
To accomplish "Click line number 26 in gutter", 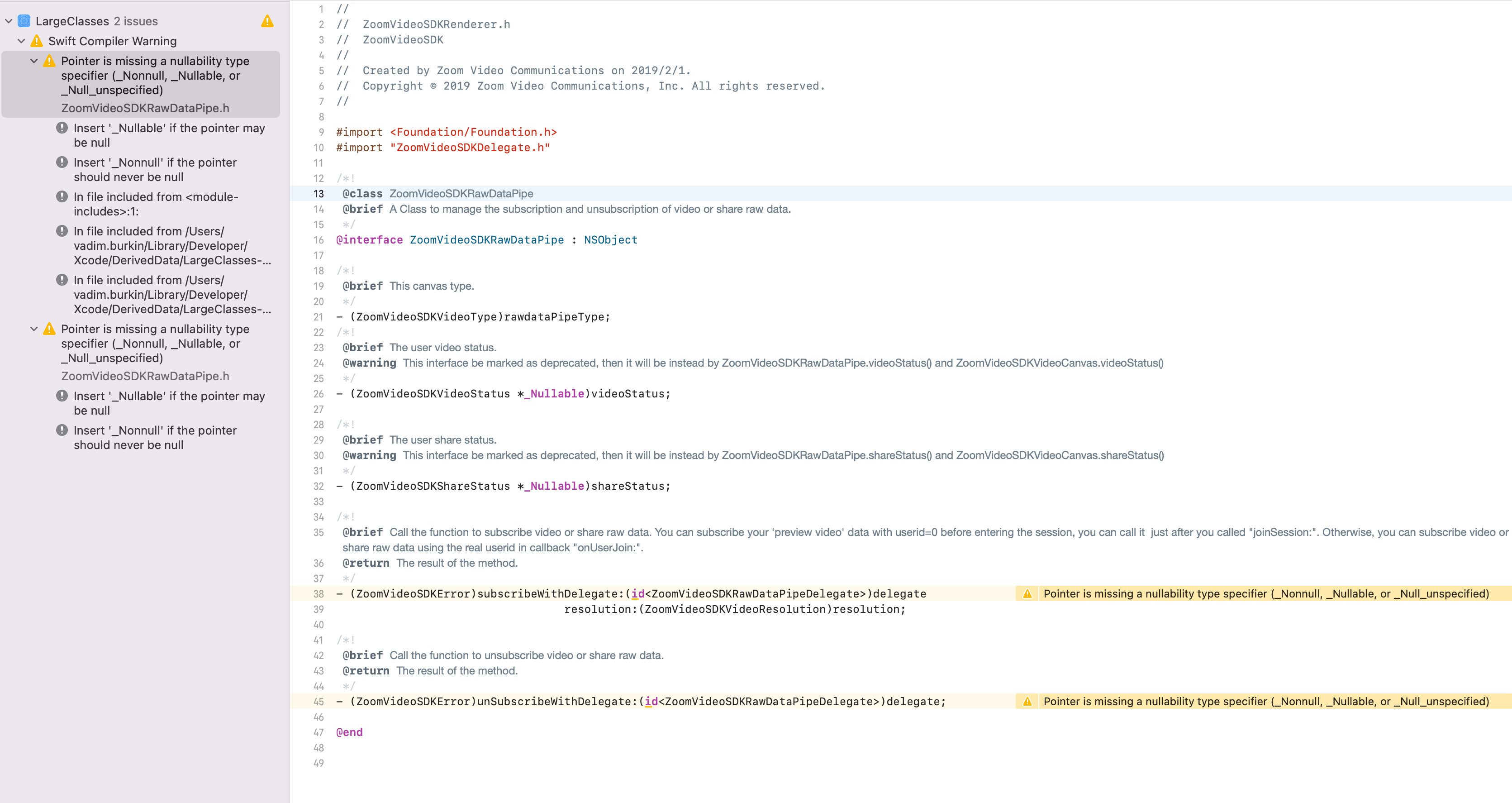I will coord(318,394).
